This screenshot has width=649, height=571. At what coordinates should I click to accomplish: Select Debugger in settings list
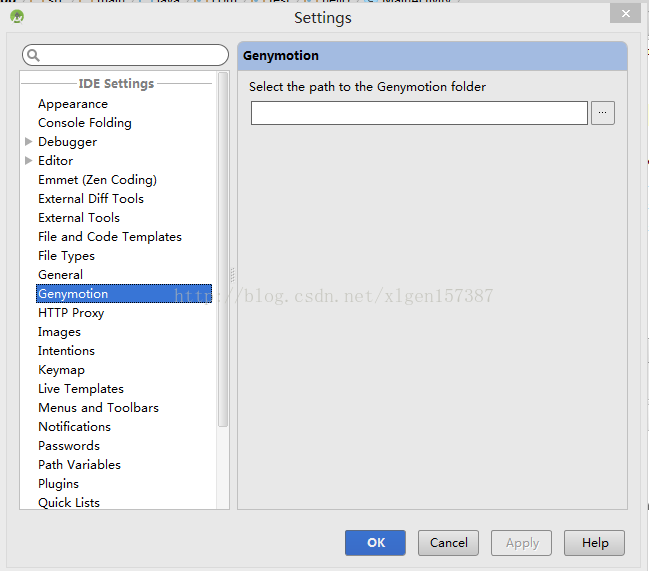click(x=67, y=142)
